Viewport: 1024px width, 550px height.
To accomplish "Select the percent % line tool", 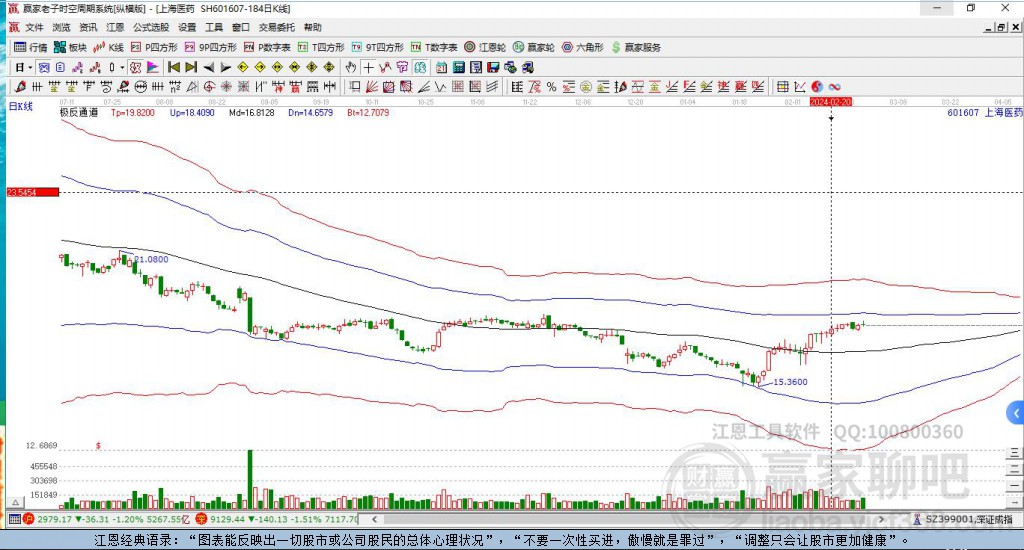I will pos(551,86).
